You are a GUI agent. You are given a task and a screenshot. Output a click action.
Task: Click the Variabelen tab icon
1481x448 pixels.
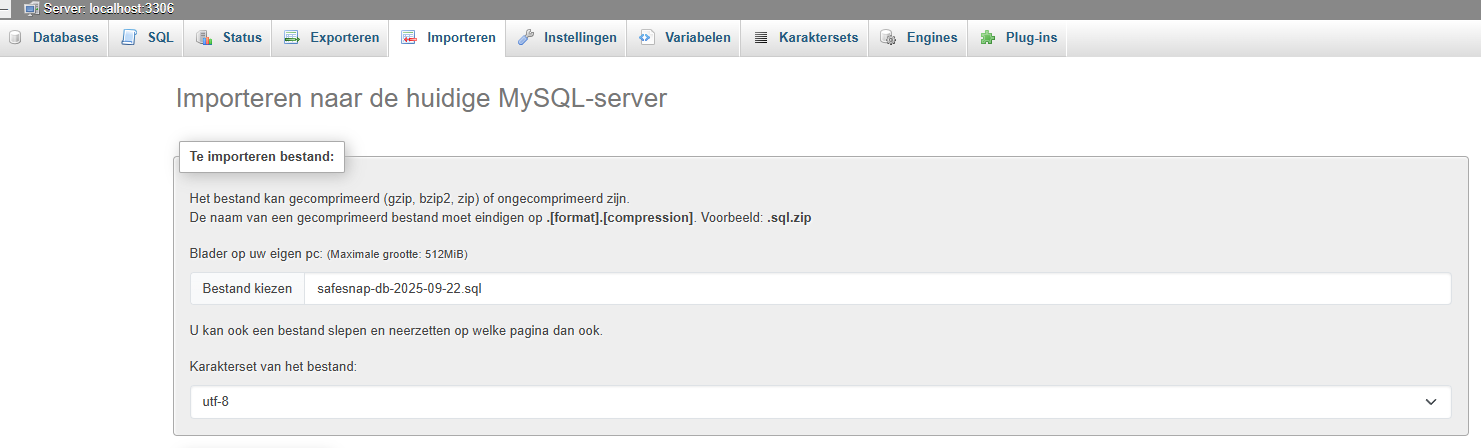[x=646, y=38]
